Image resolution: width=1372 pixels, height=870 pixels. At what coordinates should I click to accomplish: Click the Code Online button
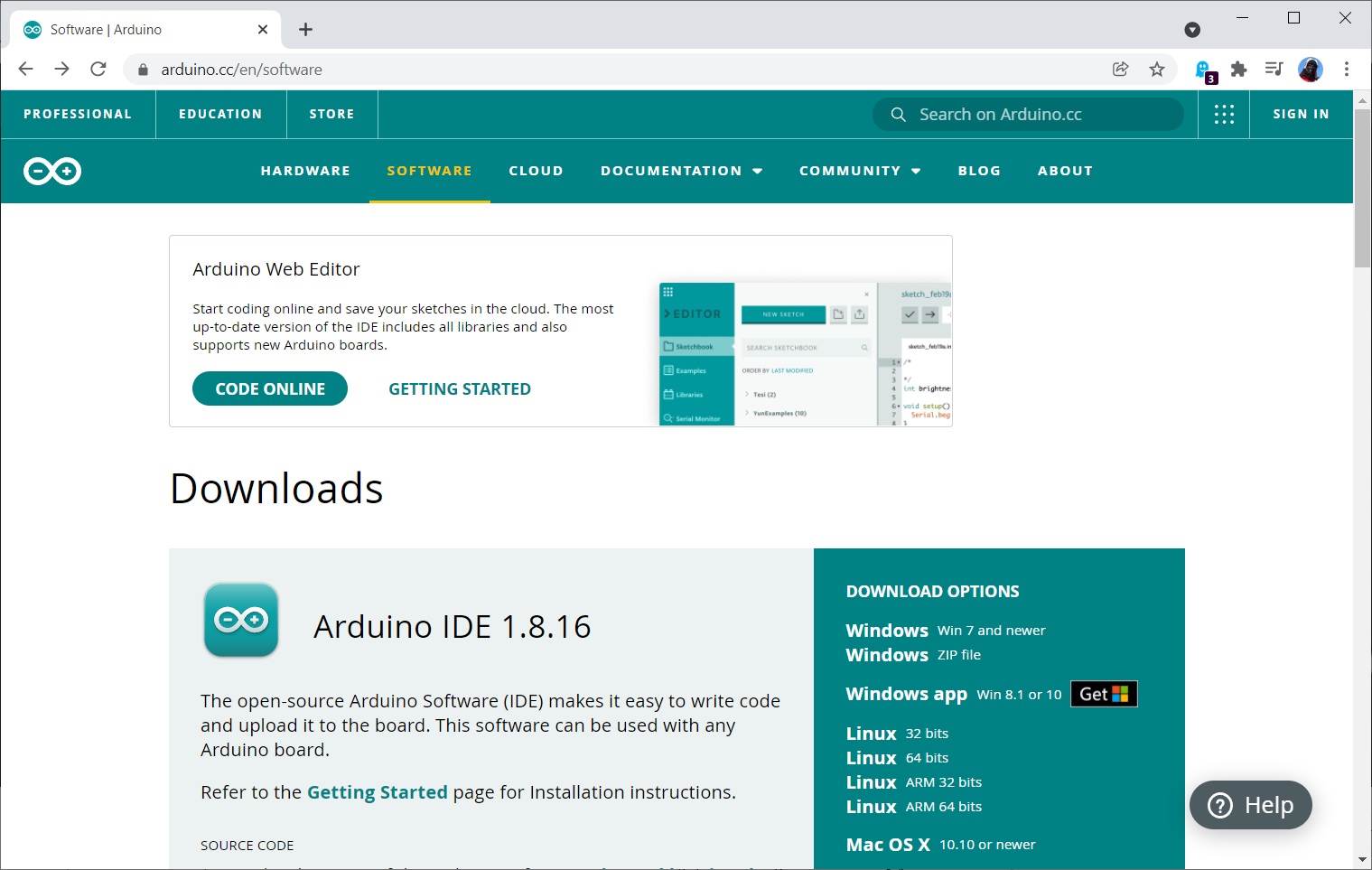(270, 388)
